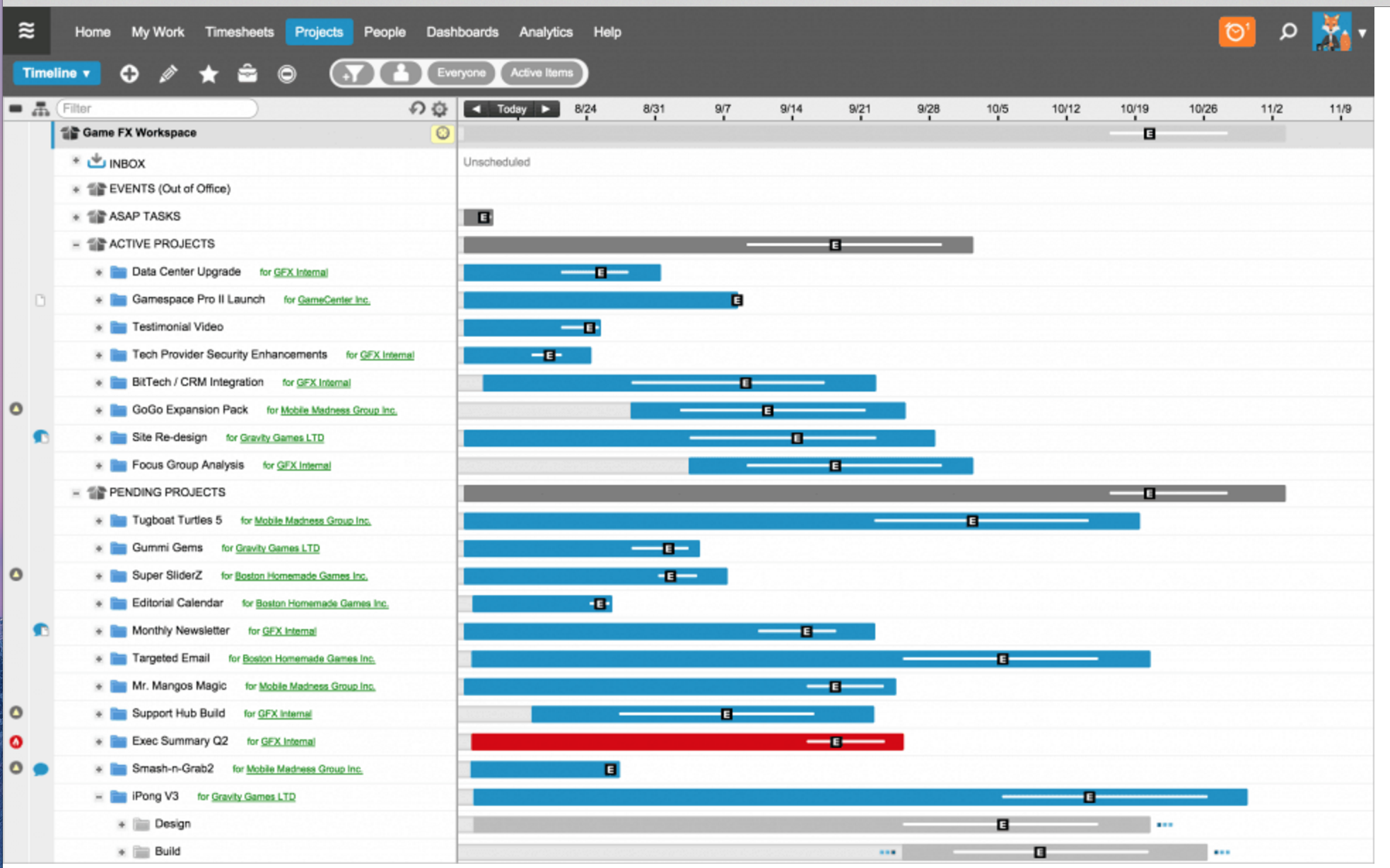
Task: Open the Dashboards menu tab
Action: click(462, 32)
